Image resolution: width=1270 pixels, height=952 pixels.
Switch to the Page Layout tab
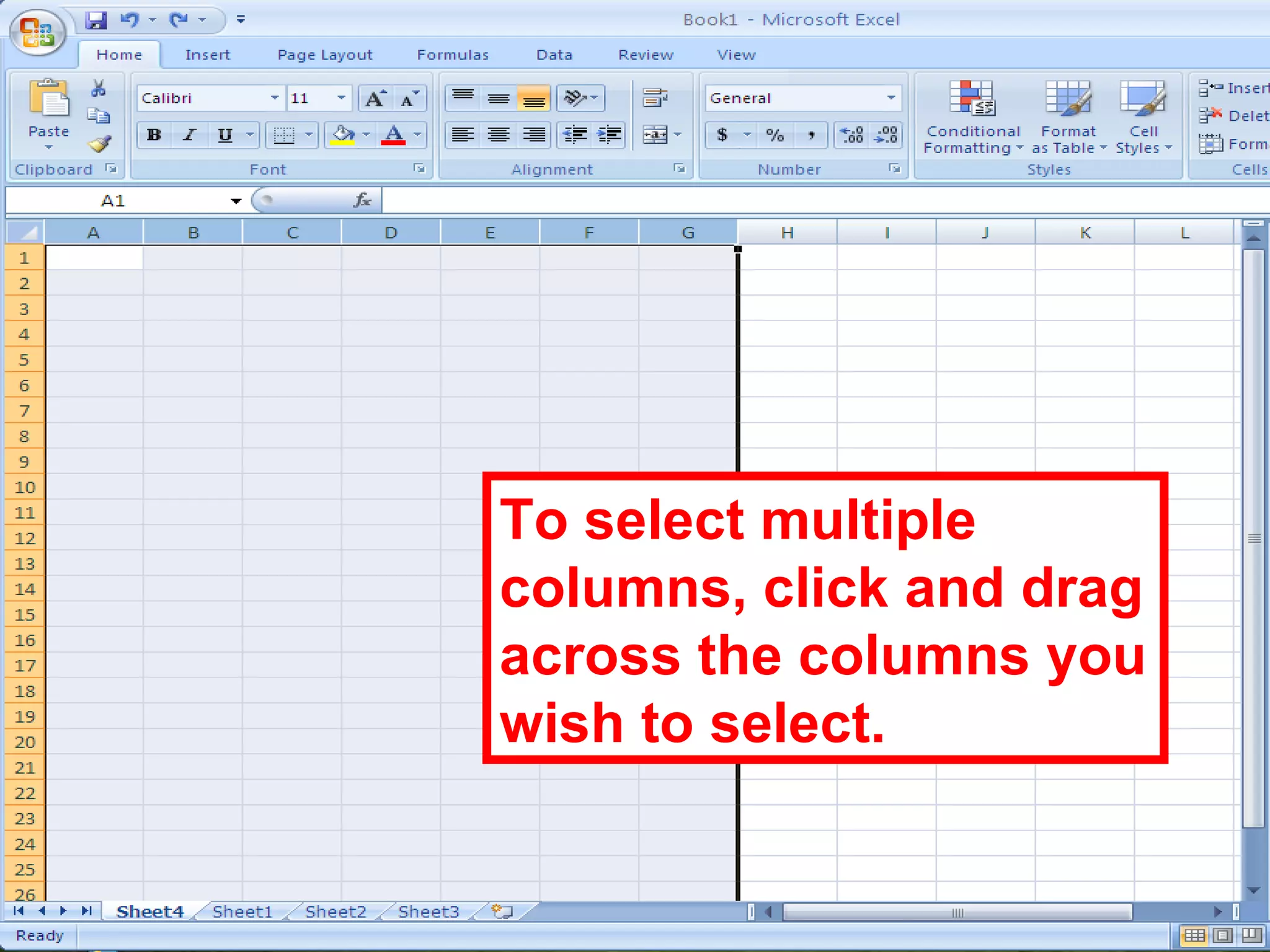tap(325, 55)
